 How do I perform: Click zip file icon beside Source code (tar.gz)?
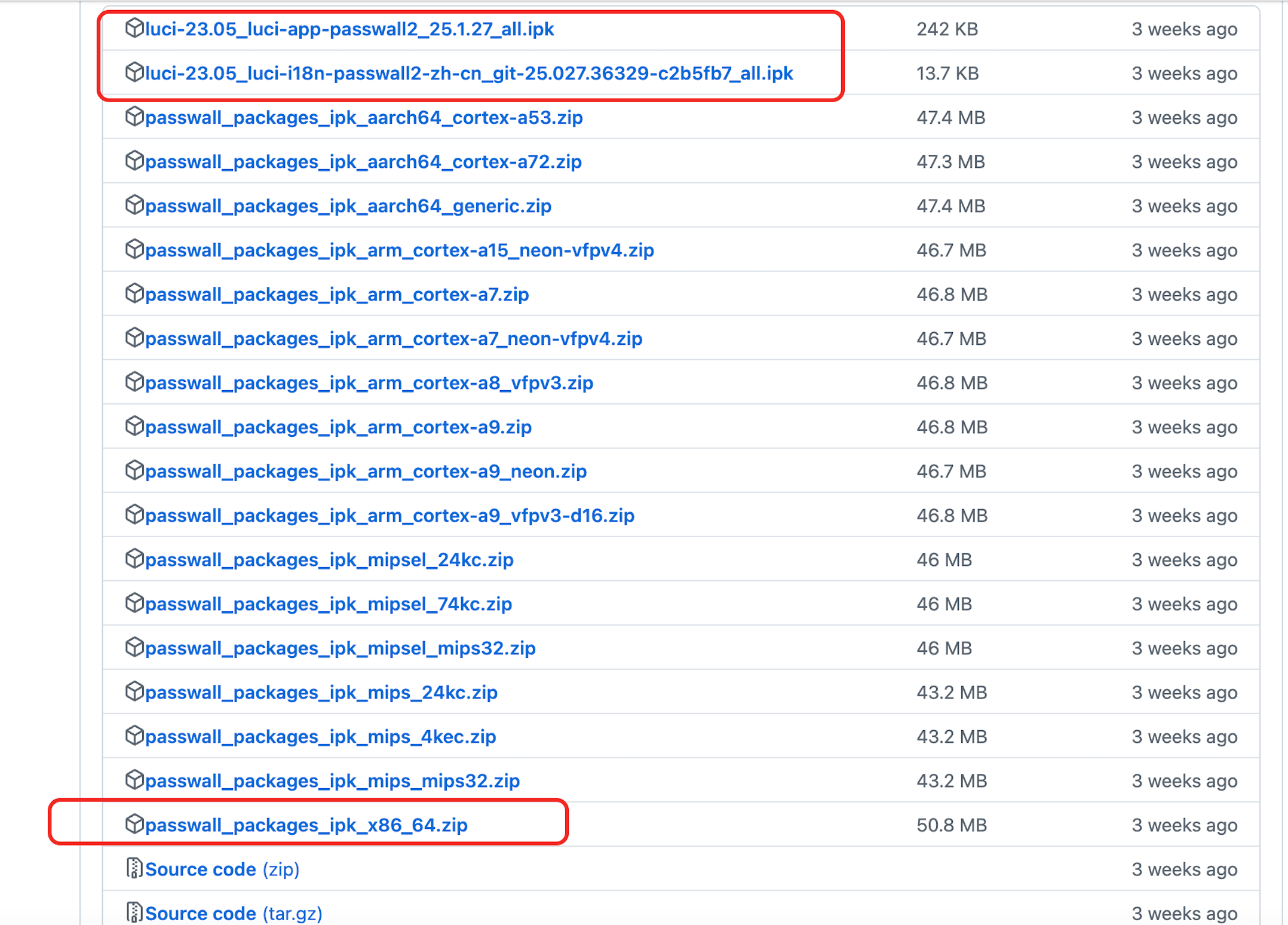click(x=134, y=912)
